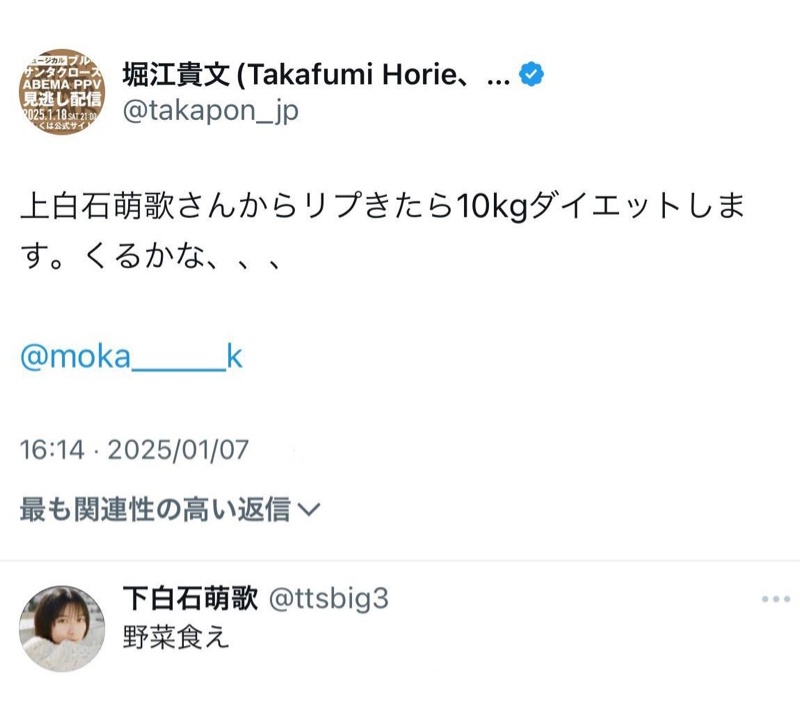Open the reply's three-dot more menu
The image size is (800, 704).
pos(775,599)
